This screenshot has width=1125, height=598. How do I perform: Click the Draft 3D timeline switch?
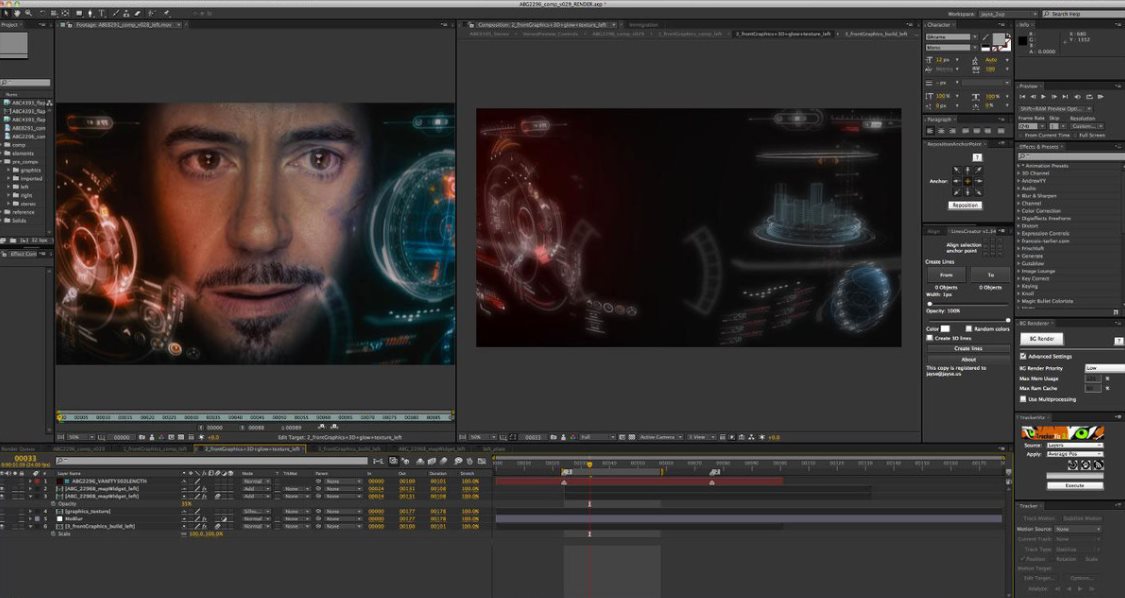click(x=405, y=462)
